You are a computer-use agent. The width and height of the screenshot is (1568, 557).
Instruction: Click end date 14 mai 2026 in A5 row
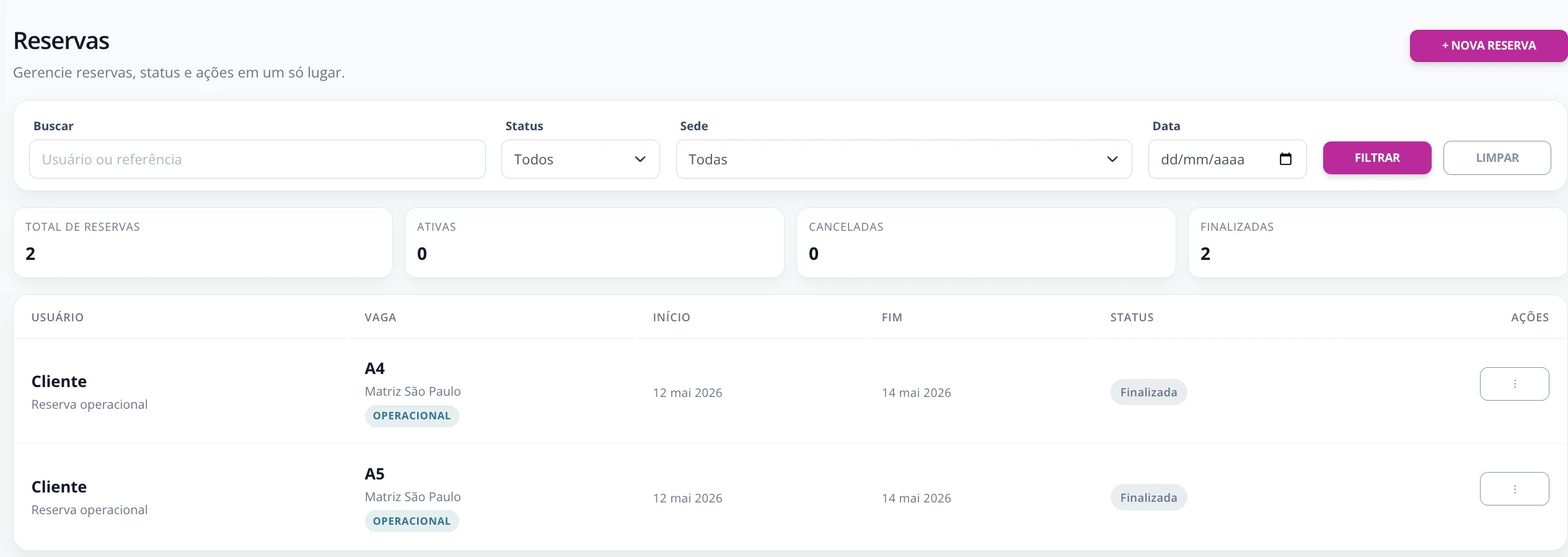(x=916, y=498)
